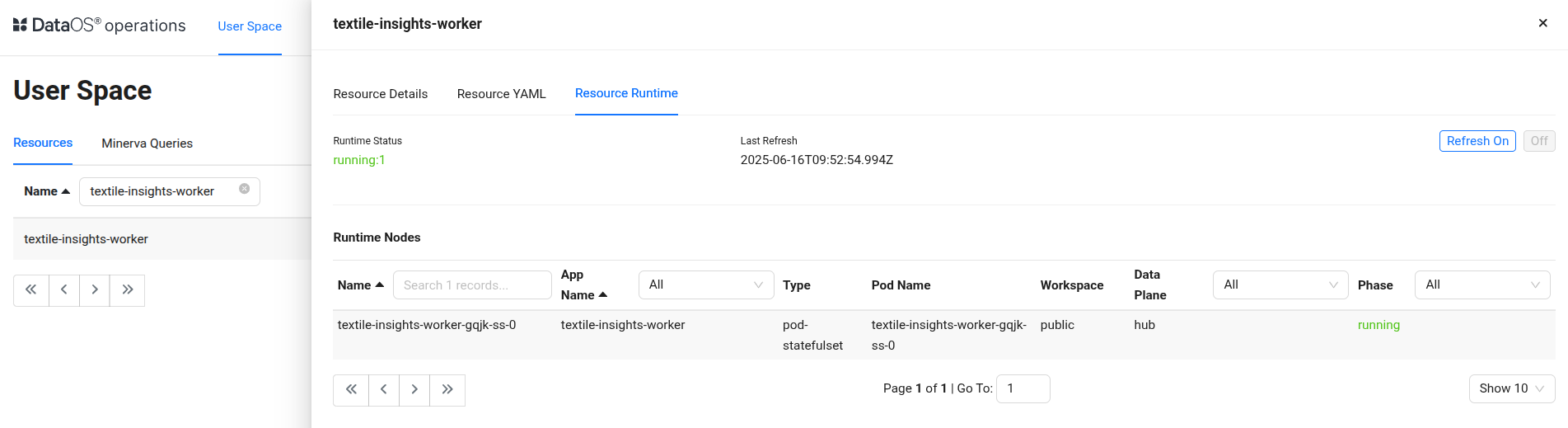Go to next page in Resources pagination
The width and height of the screenshot is (1568, 428).
click(95, 290)
